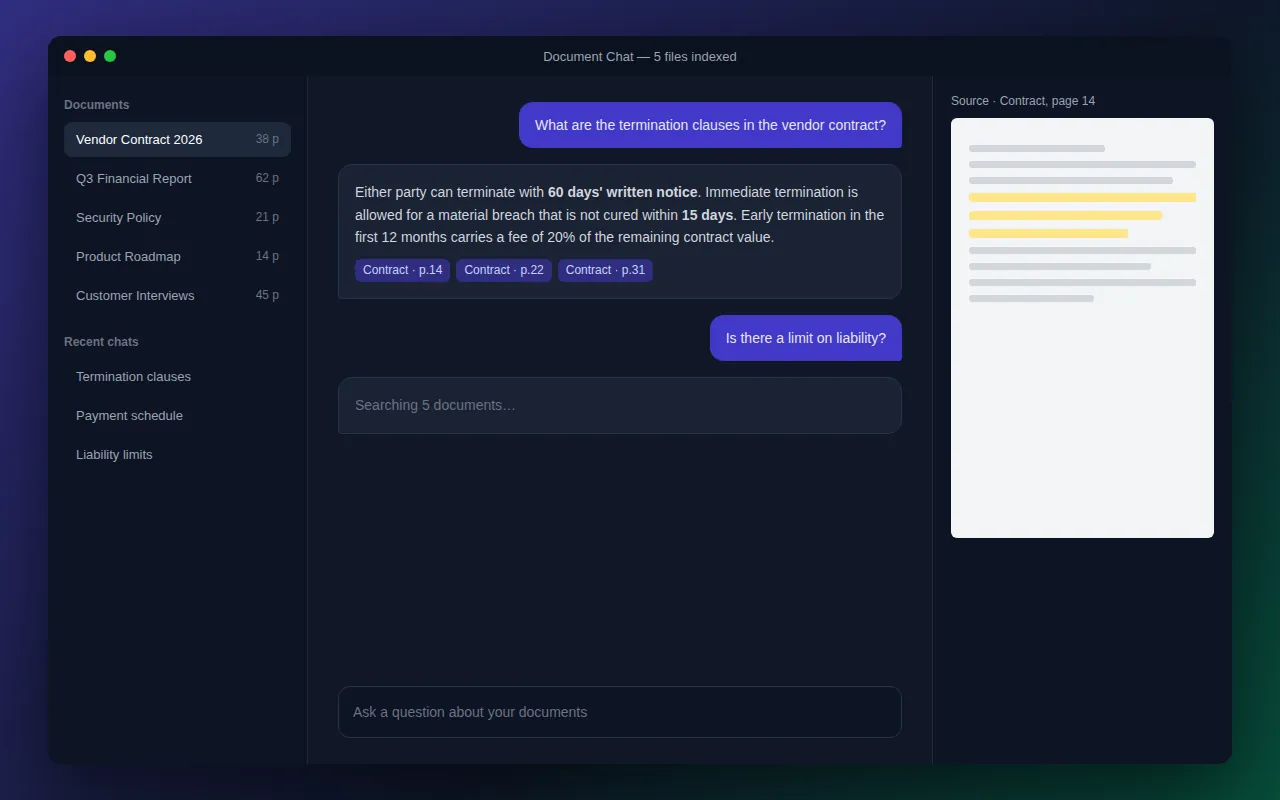
Task: Select the Q3 Financial Report document
Action: pos(177,178)
